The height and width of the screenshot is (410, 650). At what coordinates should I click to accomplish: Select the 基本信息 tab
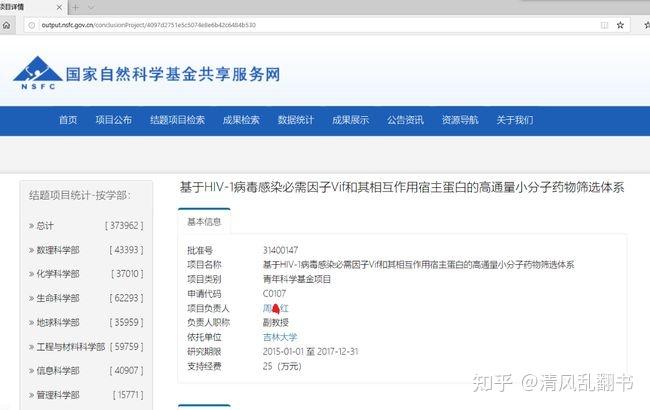tap(204, 222)
